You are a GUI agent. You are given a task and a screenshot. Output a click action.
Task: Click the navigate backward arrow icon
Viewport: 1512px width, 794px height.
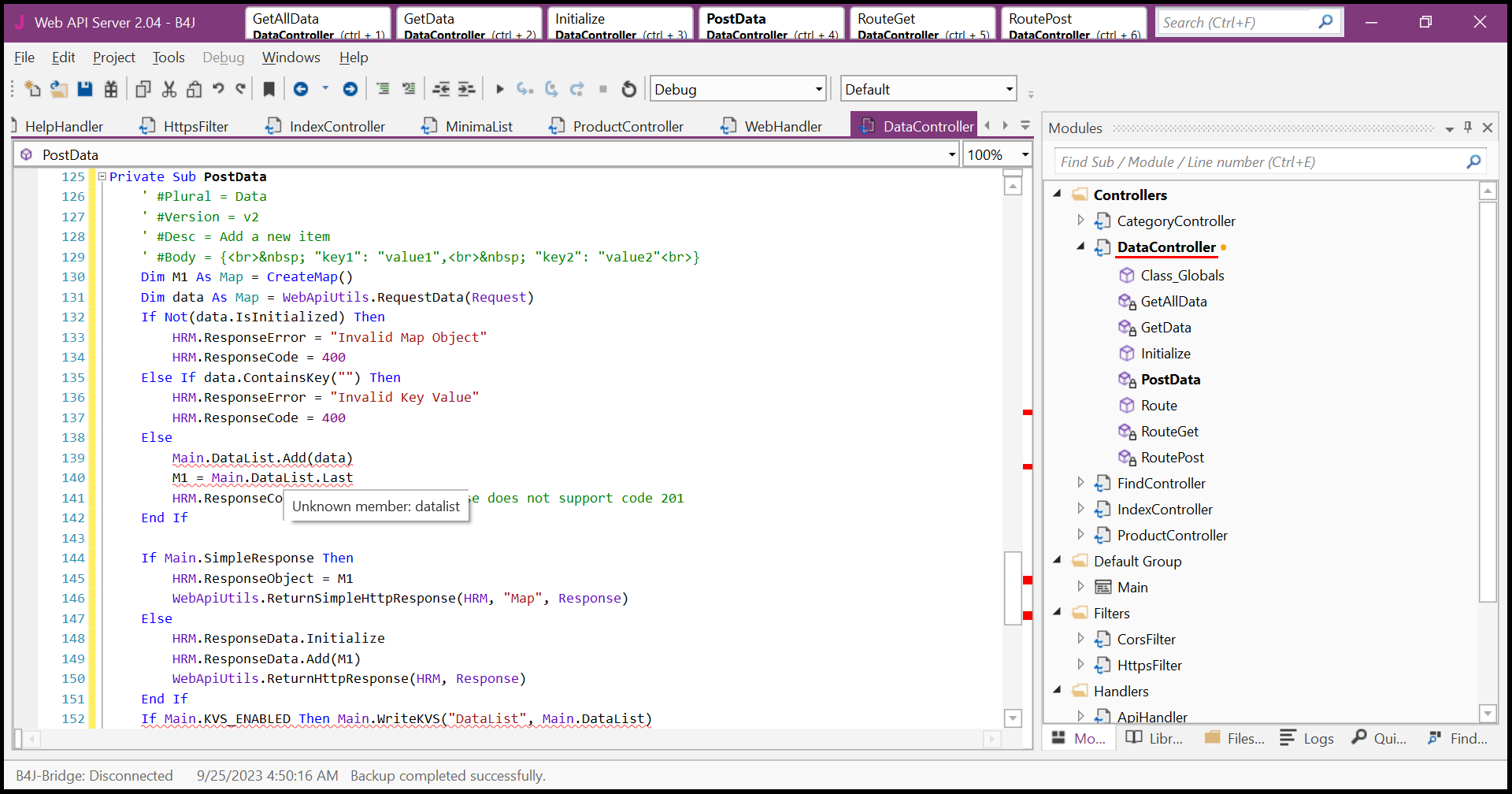[301, 89]
